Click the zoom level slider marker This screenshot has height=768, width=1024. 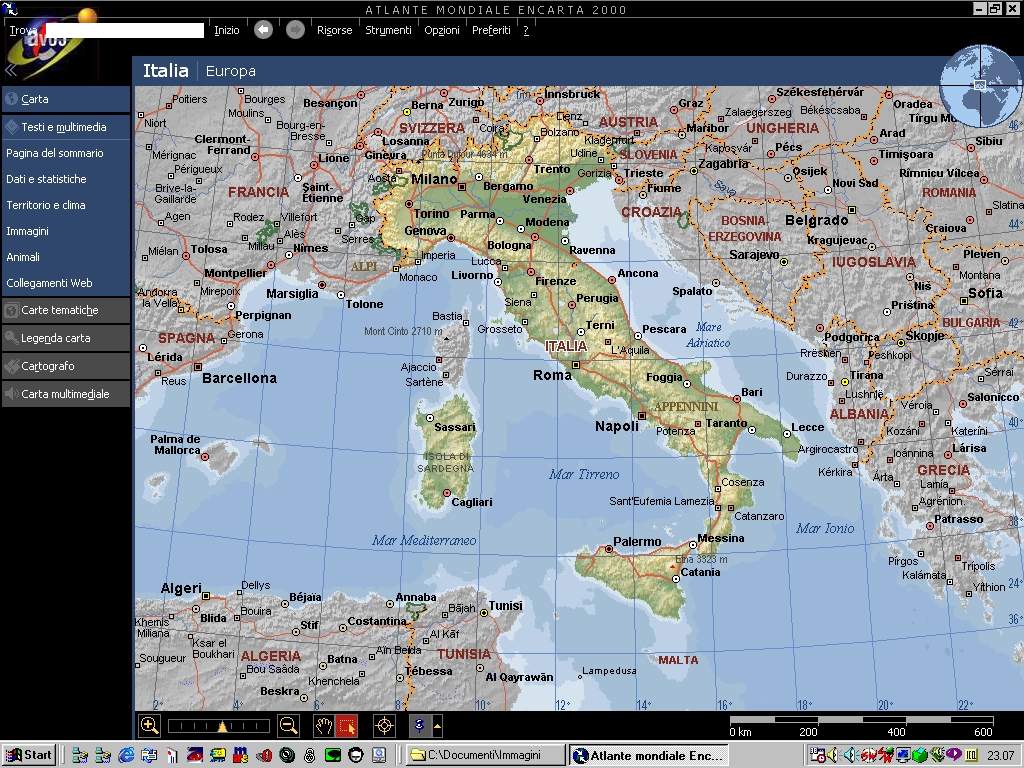pyautogui.click(x=223, y=726)
